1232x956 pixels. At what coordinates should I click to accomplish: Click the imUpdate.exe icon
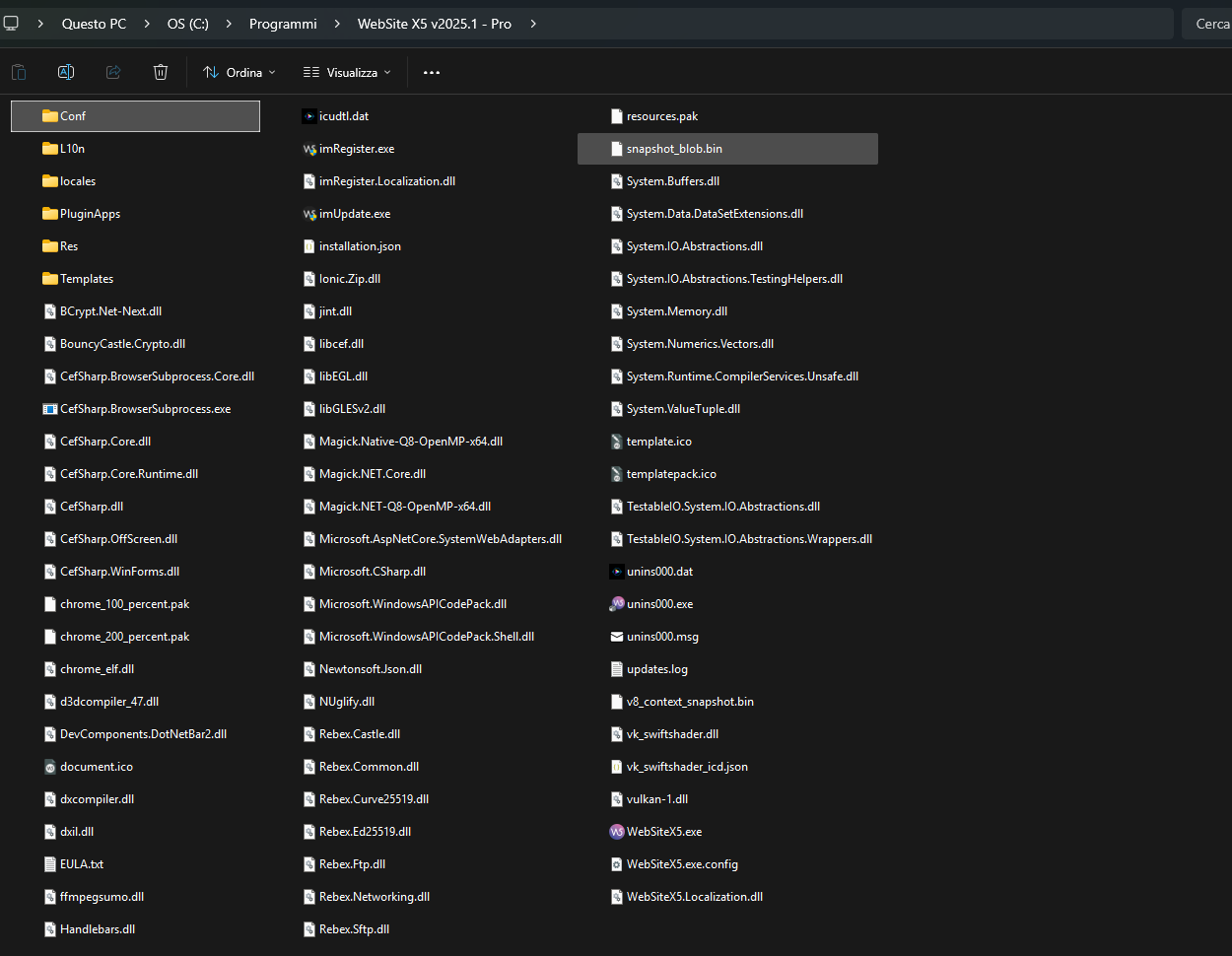click(x=309, y=214)
